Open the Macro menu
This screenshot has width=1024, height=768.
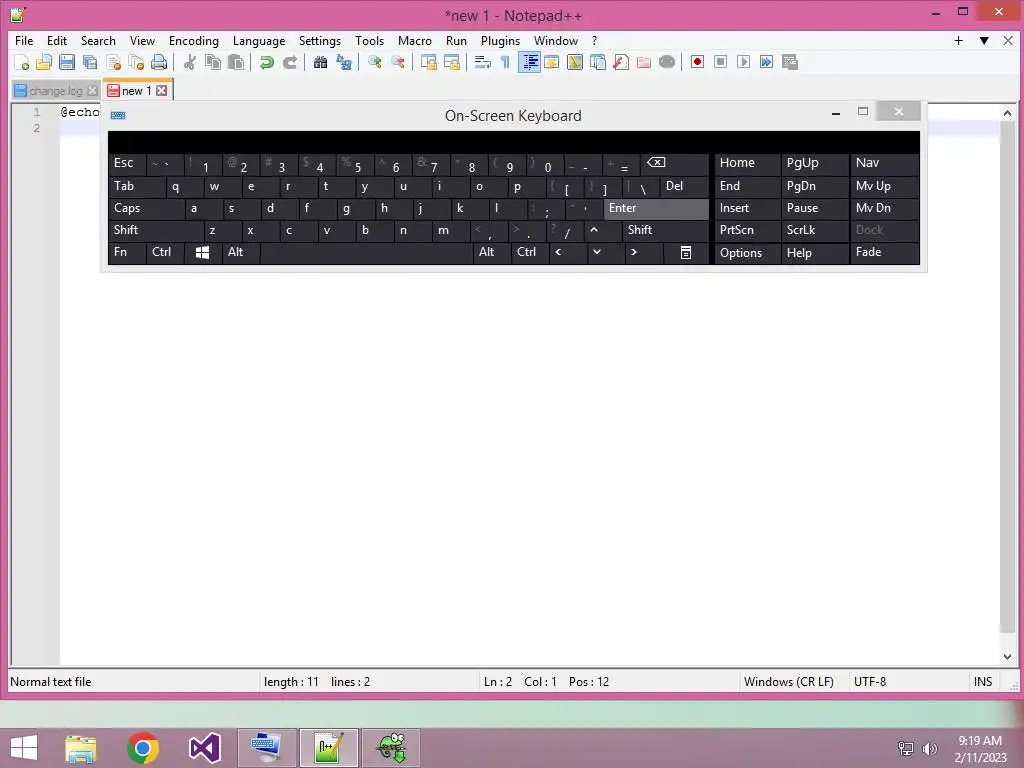415,40
